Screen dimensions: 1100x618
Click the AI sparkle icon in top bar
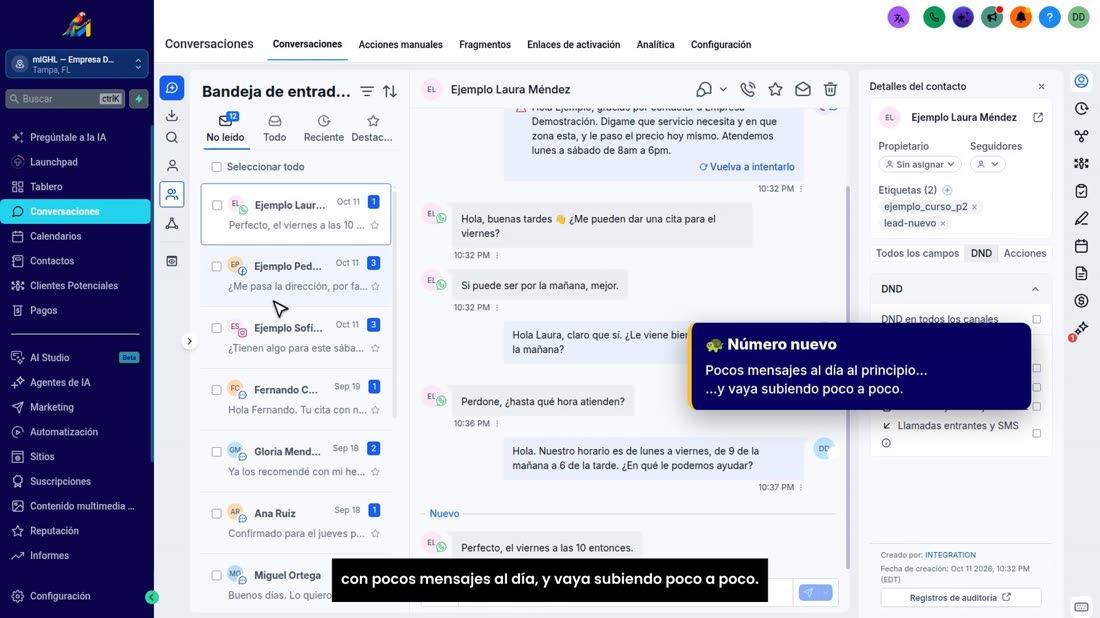pyautogui.click(x=963, y=18)
